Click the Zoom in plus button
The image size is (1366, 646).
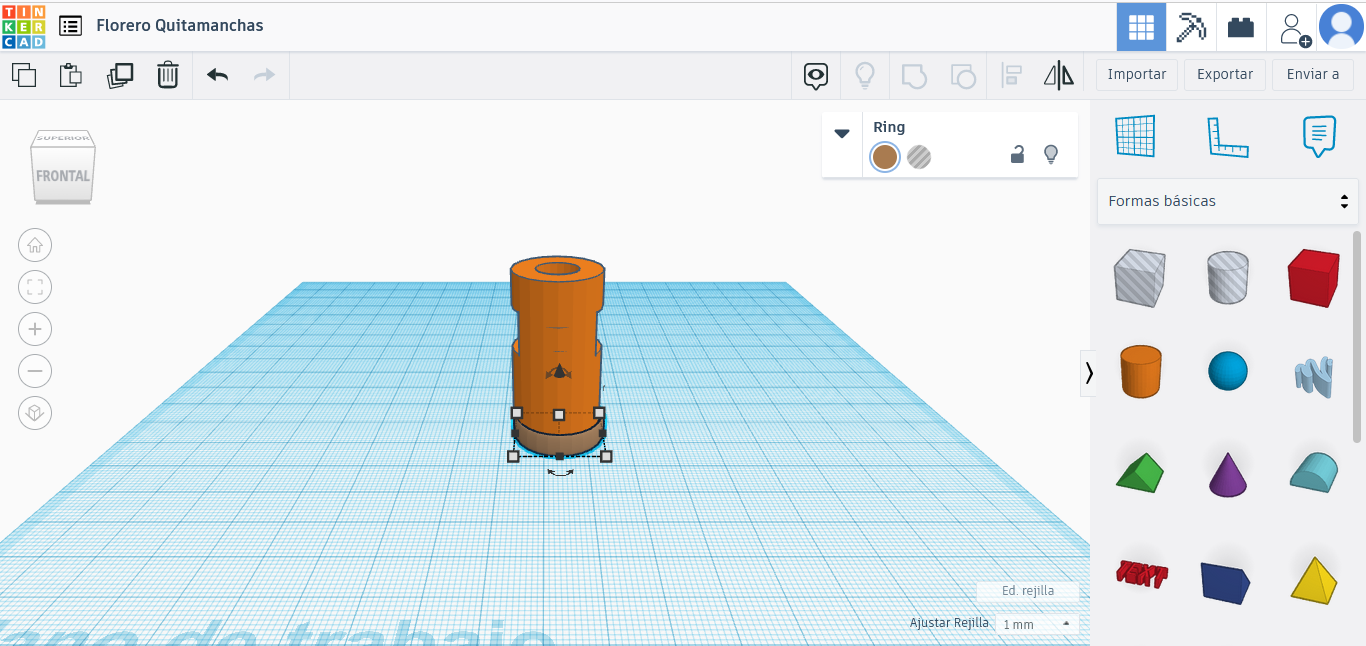click(35, 329)
